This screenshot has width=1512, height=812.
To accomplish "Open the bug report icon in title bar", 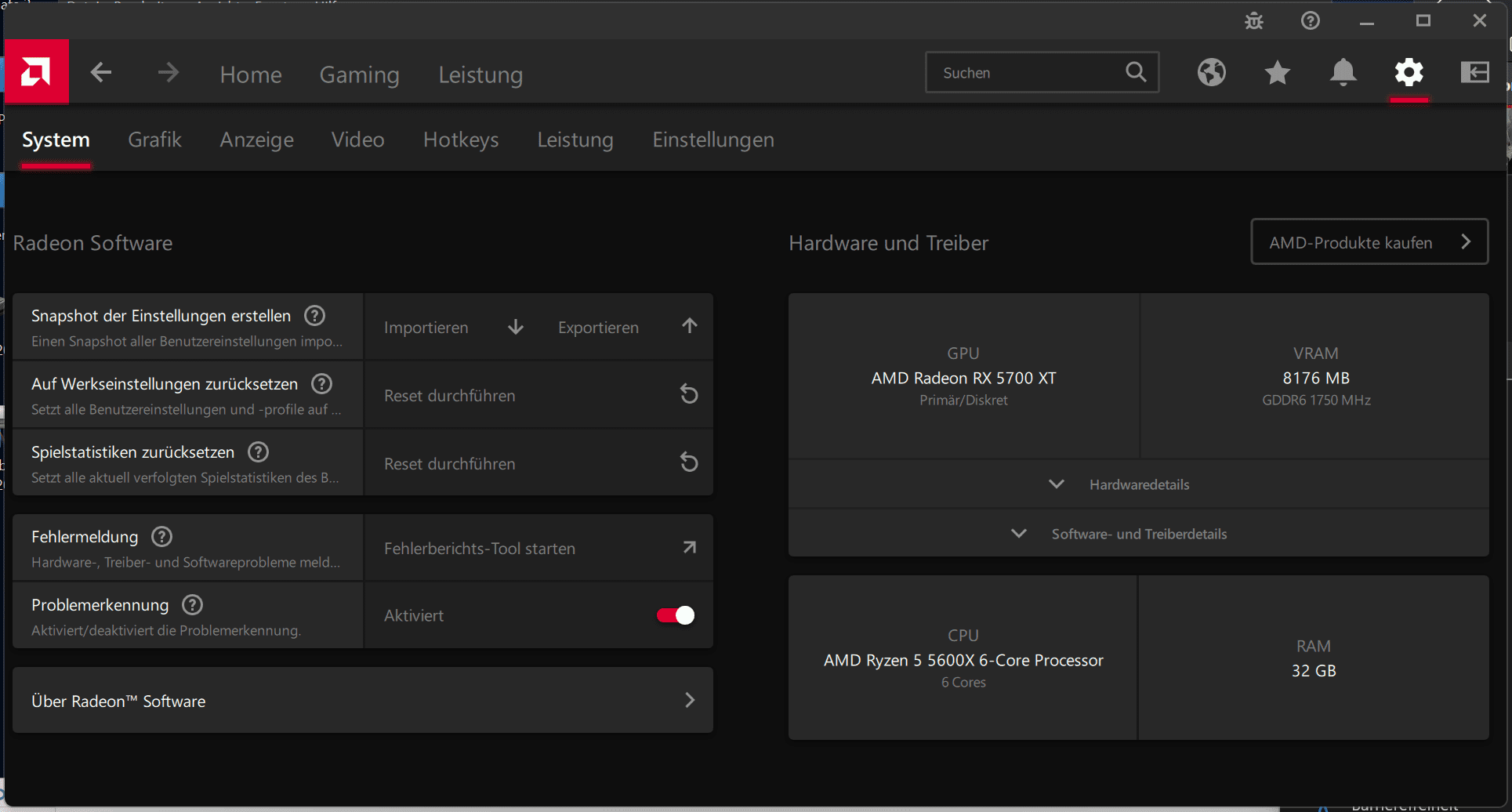I will [1254, 20].
